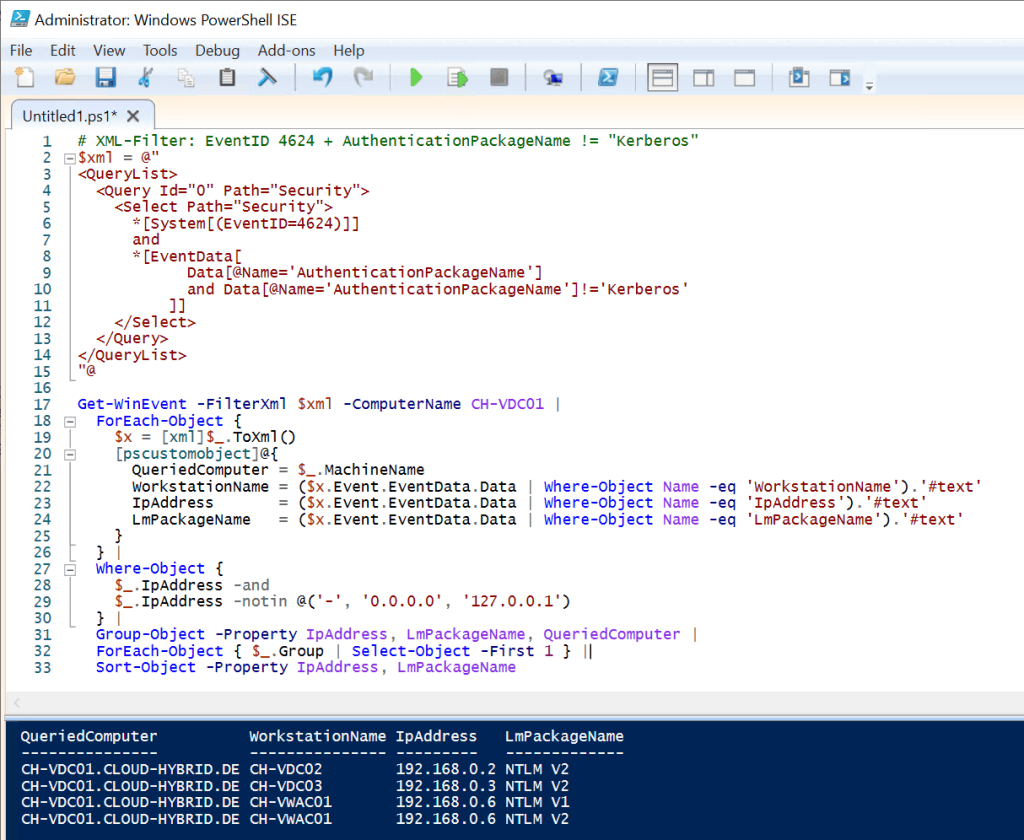Screen dimensions: 1024x840
Task: Click the New script icon
Action: point(24,78)
